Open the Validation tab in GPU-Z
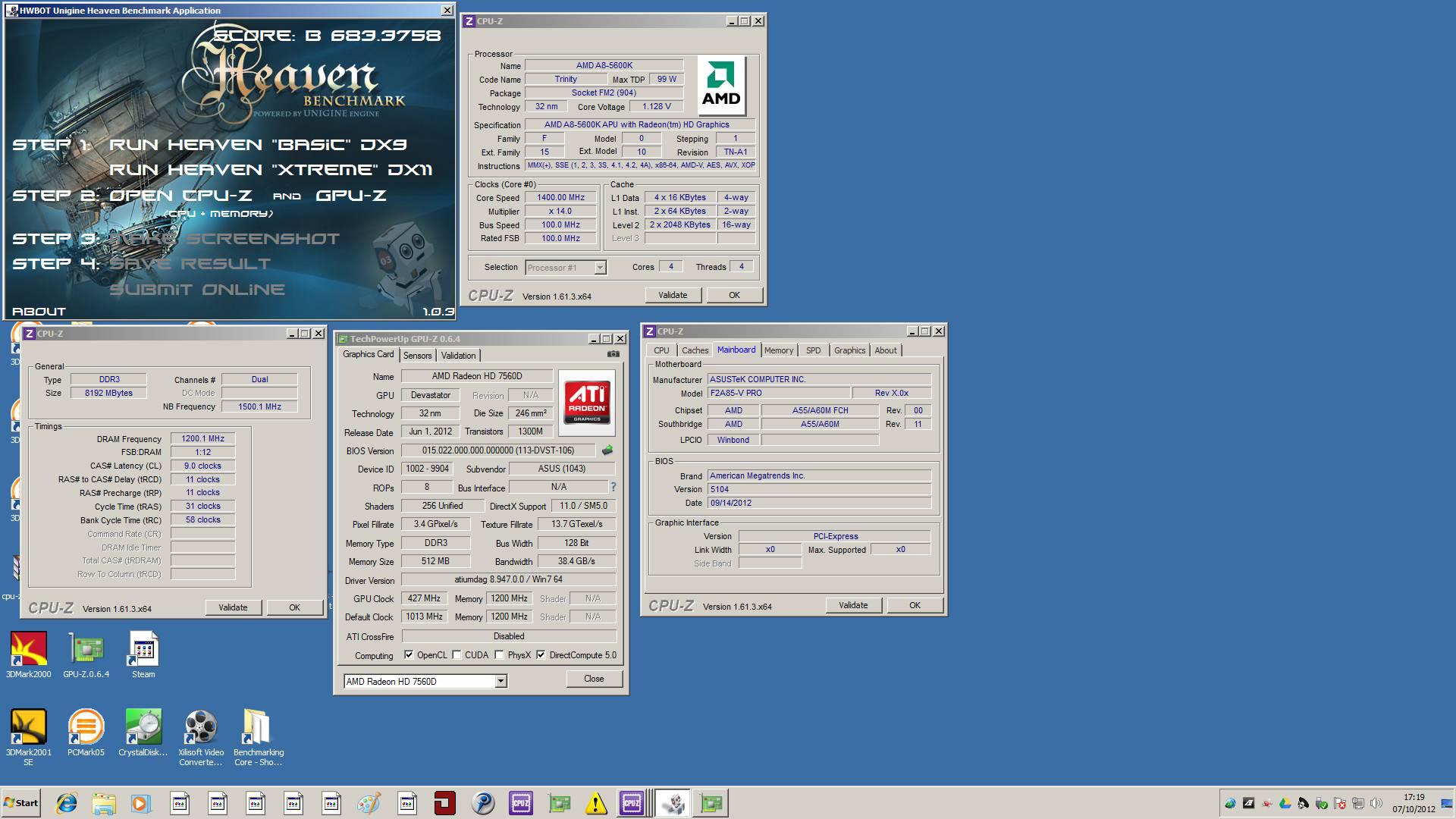The height and width of the screenshot is (819, 1456). (x=458, y=356)
